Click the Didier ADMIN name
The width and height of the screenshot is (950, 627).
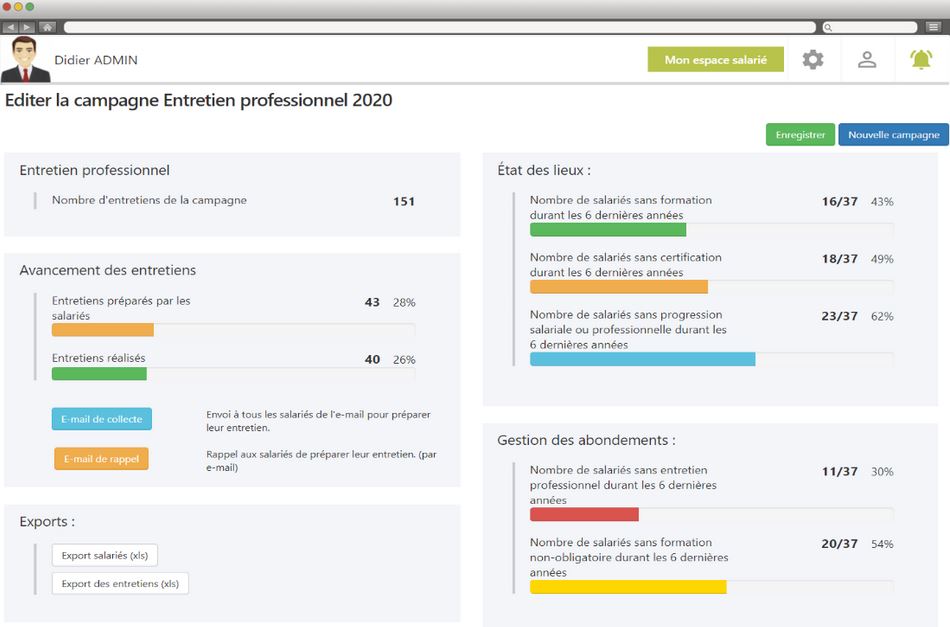pyautogui.click(x=96, y=60)
